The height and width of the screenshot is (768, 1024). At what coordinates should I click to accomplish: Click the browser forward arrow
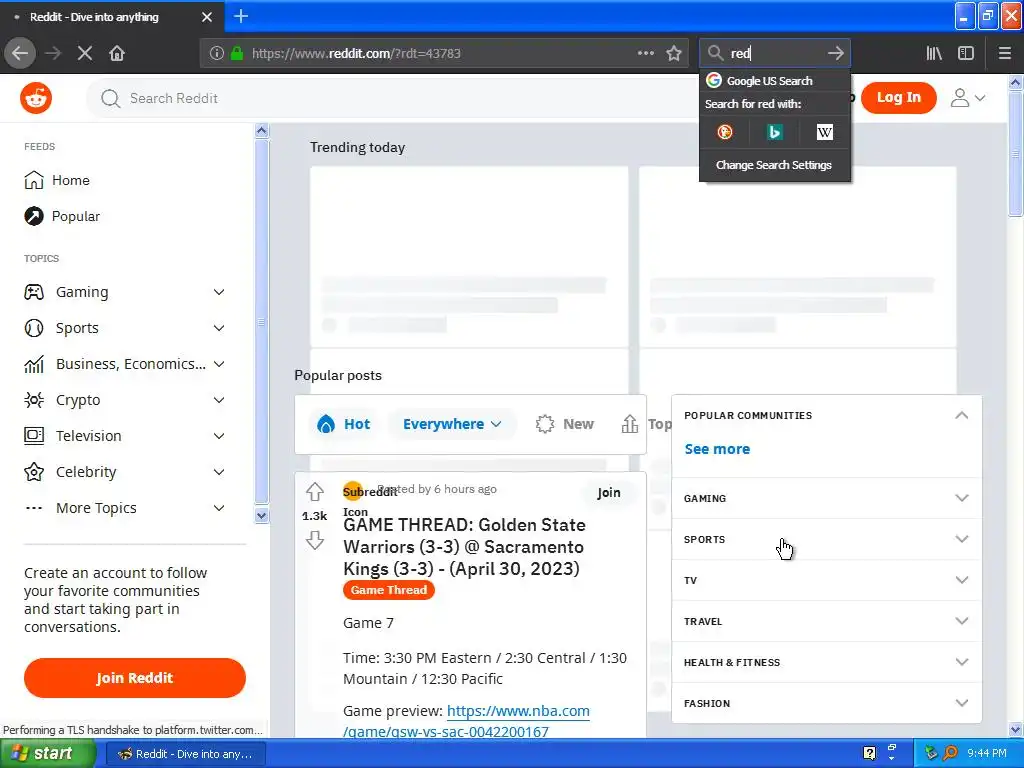pos(53,54)
